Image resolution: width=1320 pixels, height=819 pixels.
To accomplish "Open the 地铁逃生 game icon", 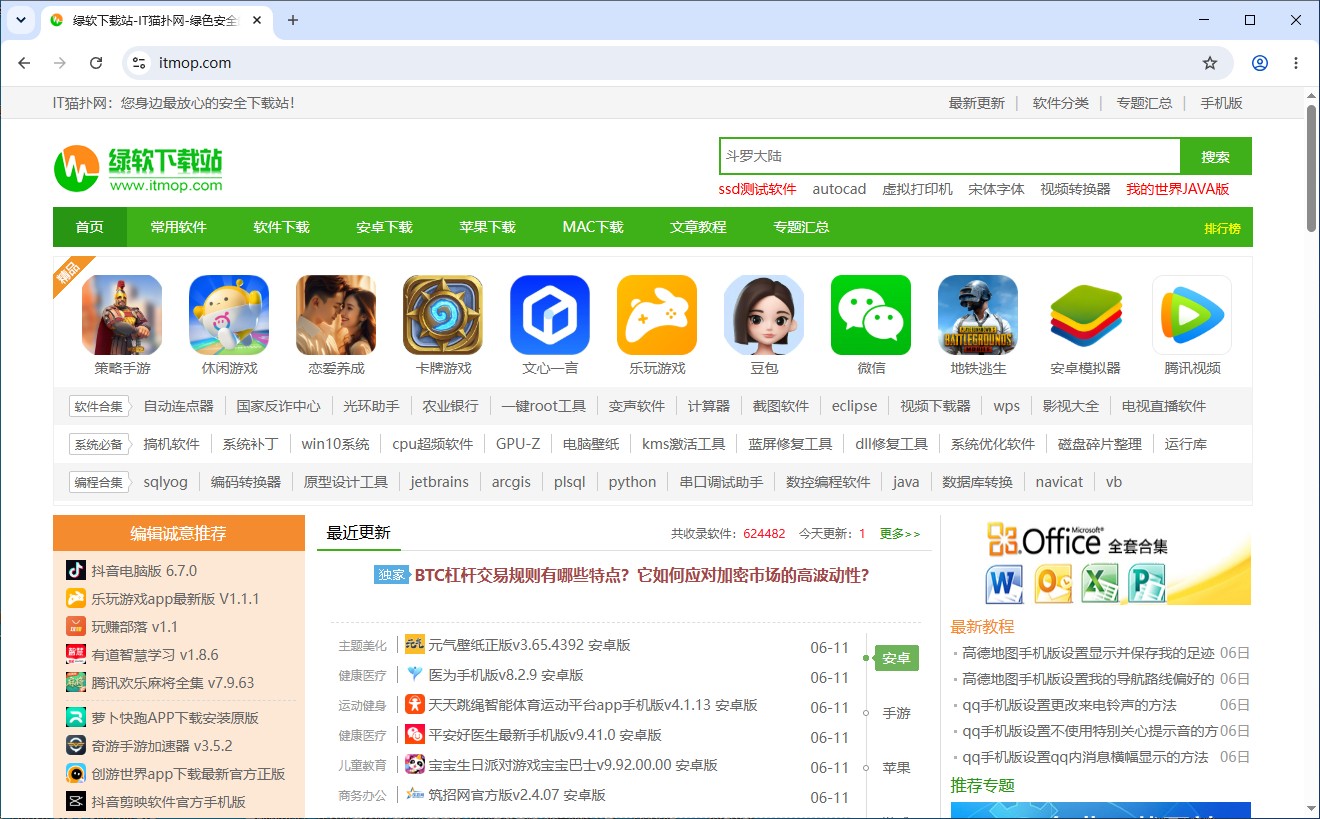I will click(978, 315).
